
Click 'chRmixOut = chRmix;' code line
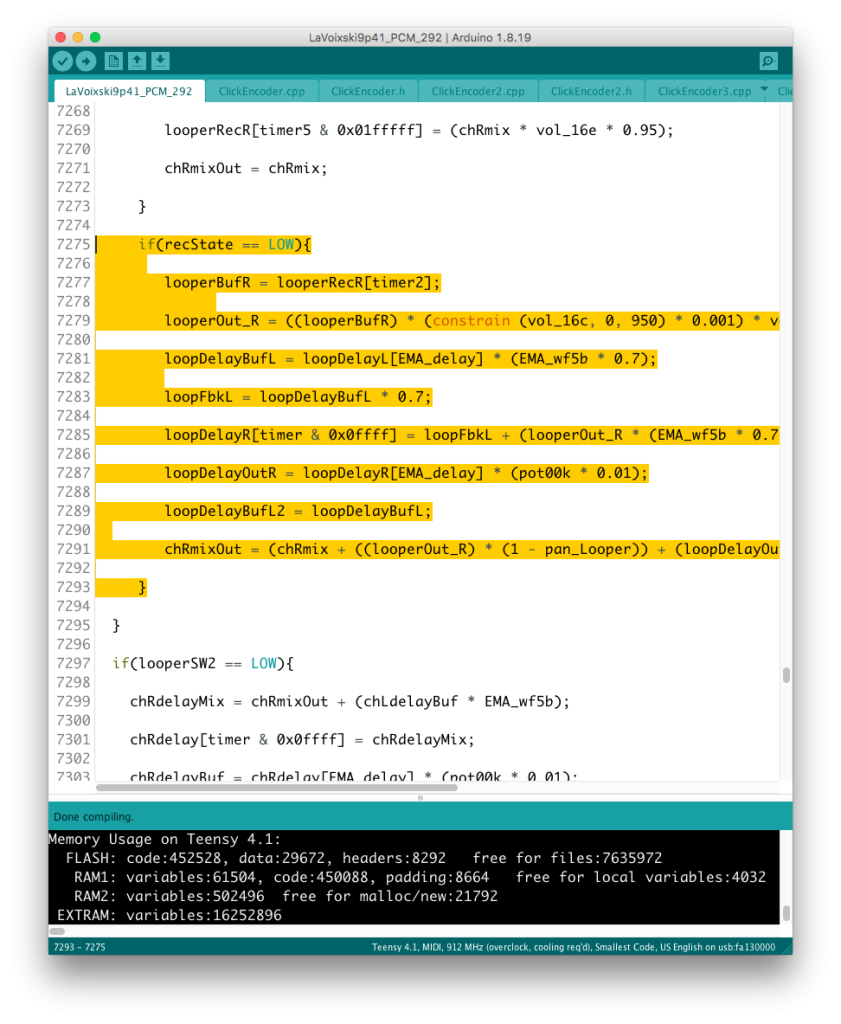click(246, 168)
